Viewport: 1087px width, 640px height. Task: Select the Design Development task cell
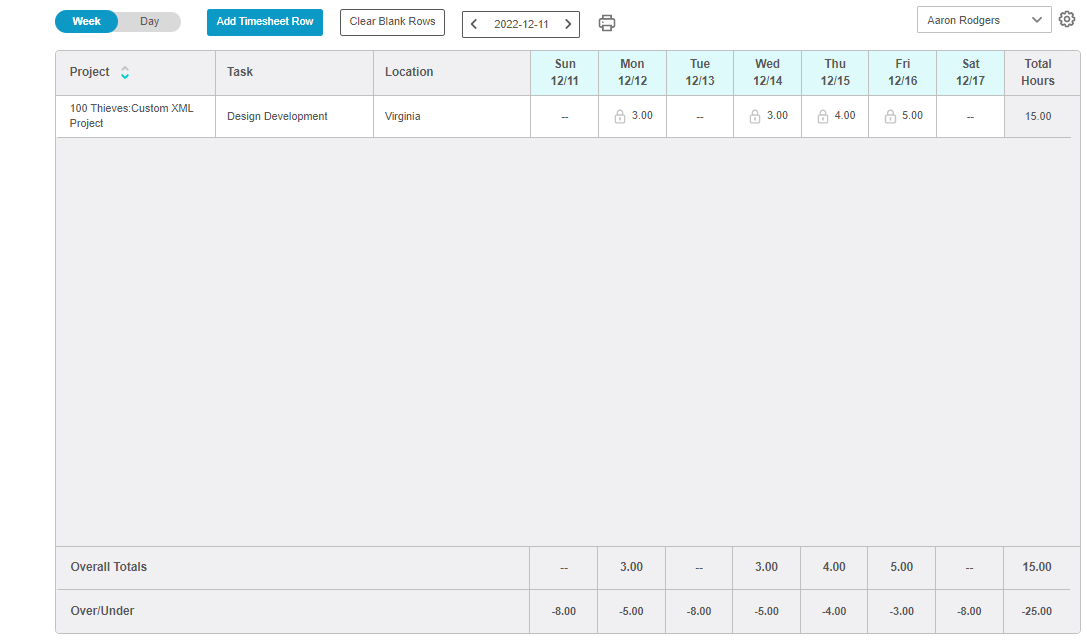click(295, 116)
